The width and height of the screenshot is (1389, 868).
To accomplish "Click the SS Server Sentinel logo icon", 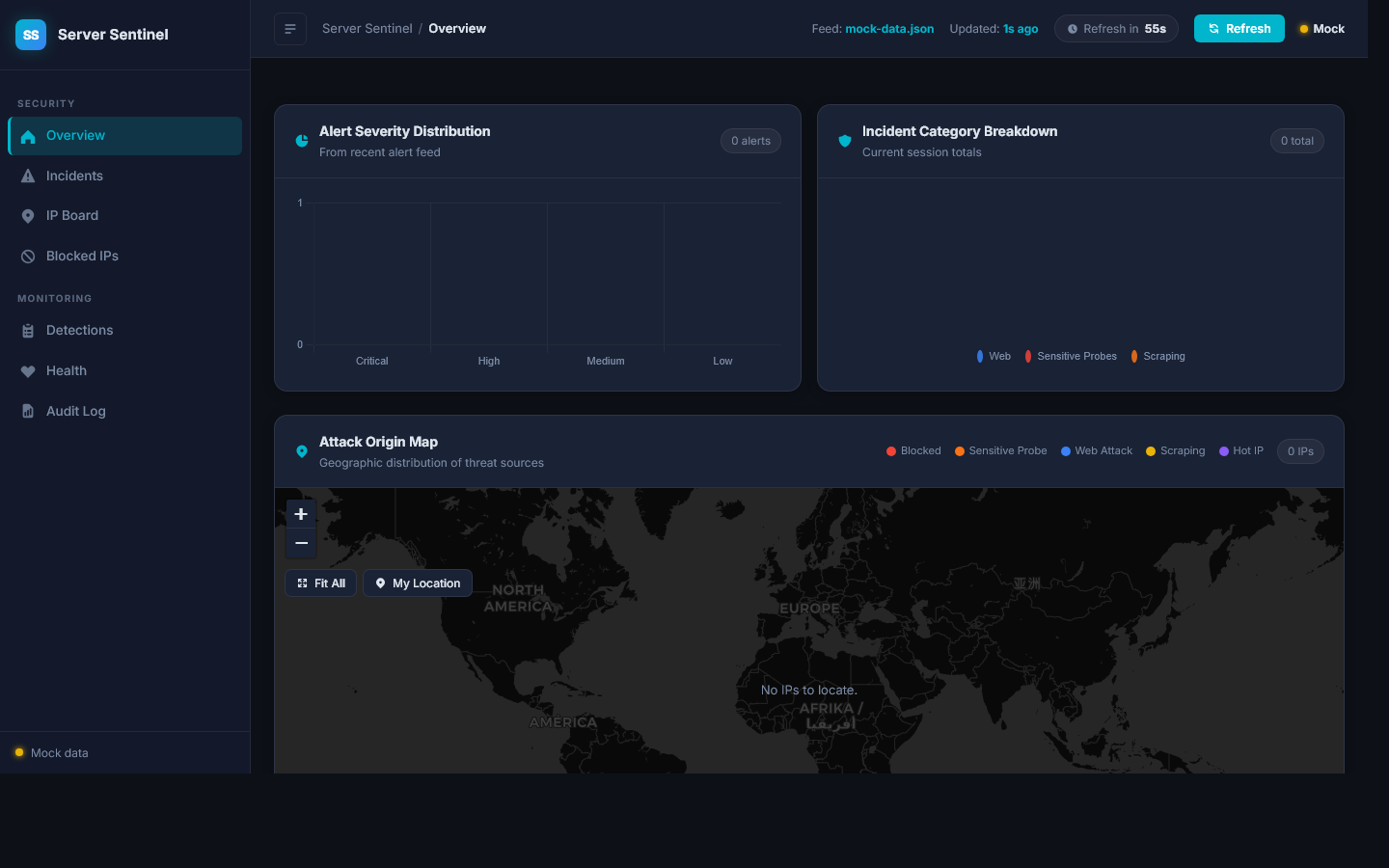I will 31,35.
